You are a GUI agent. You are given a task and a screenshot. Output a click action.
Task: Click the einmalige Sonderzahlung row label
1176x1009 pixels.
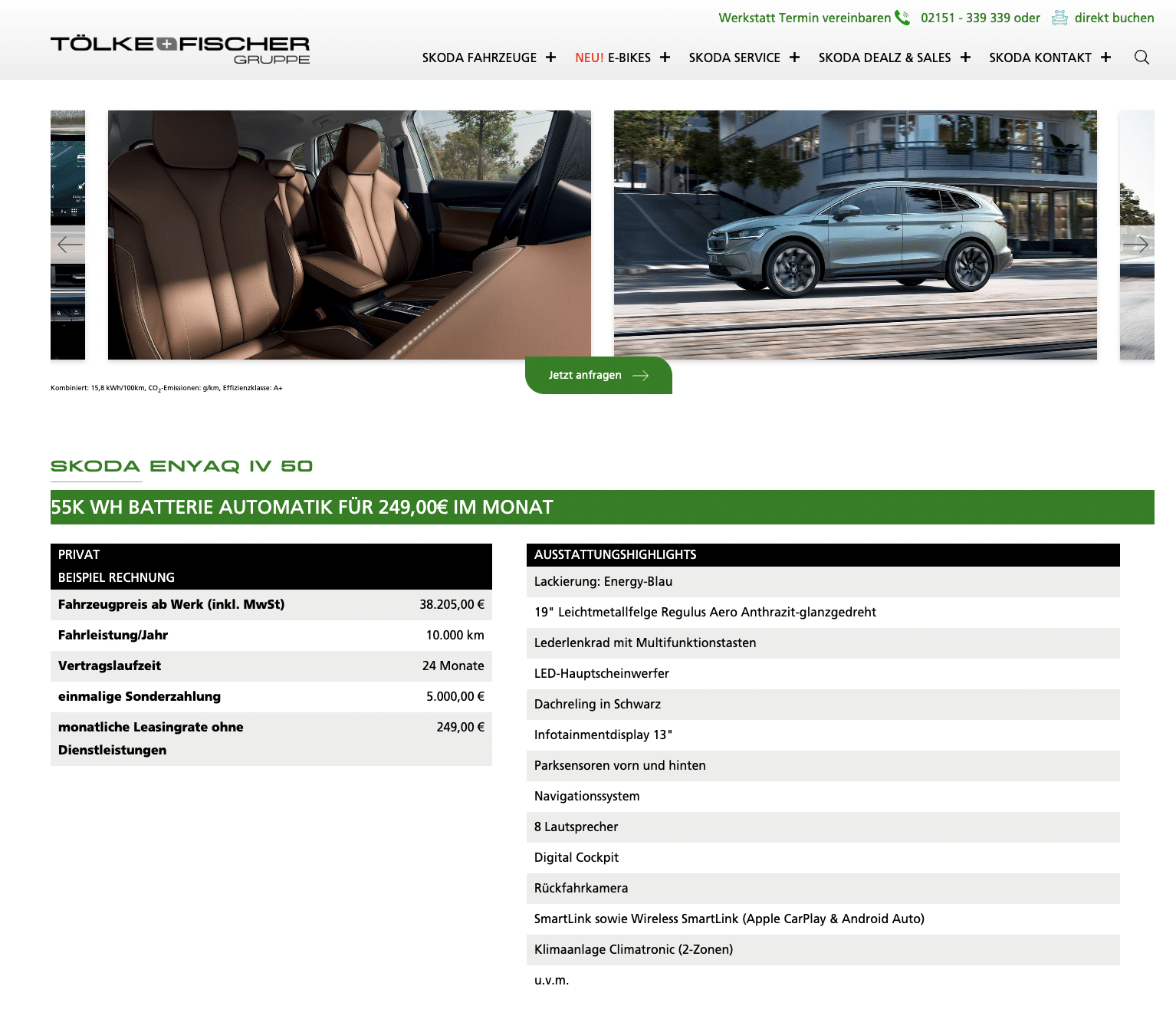[140, 696]
